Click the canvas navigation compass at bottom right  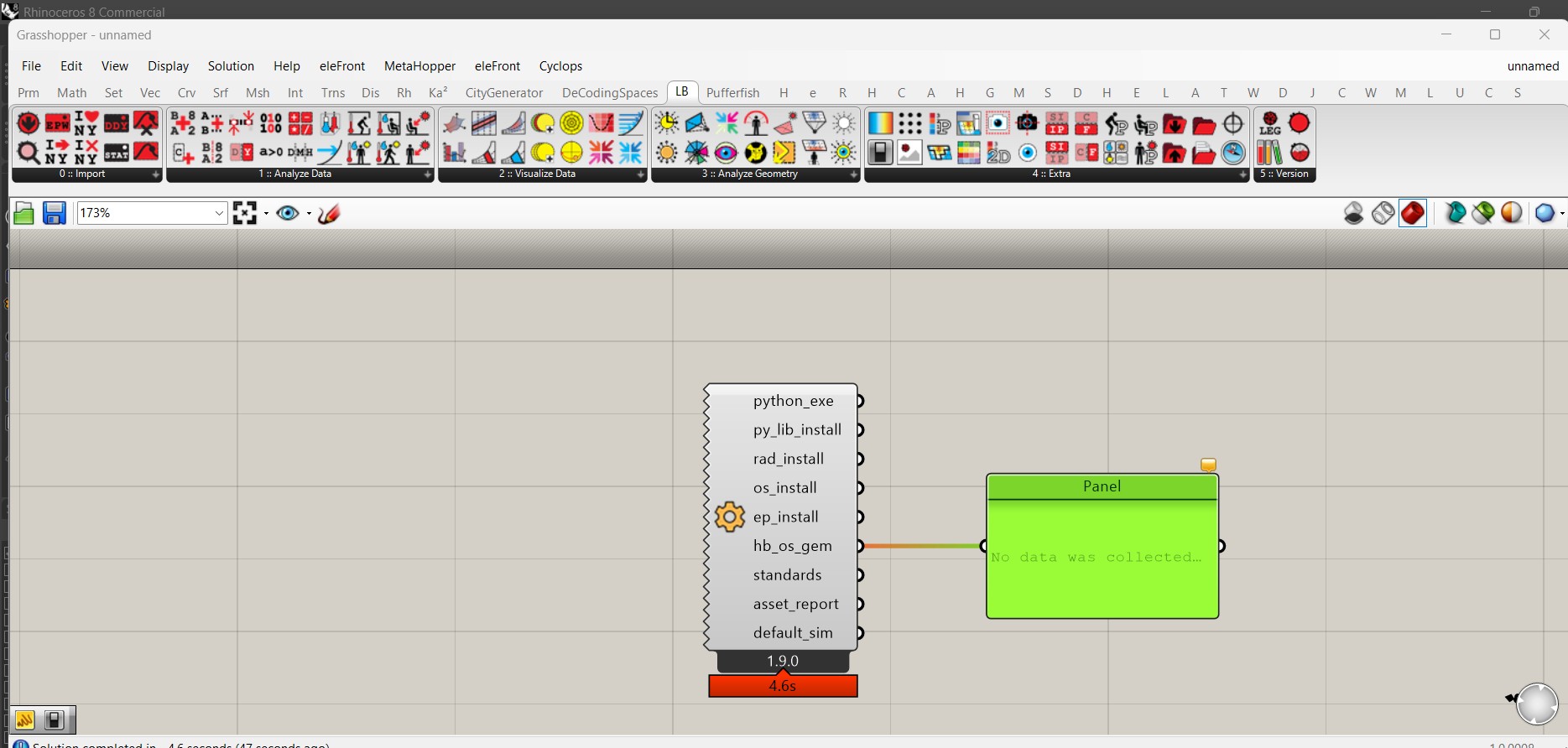(1537, 703)
